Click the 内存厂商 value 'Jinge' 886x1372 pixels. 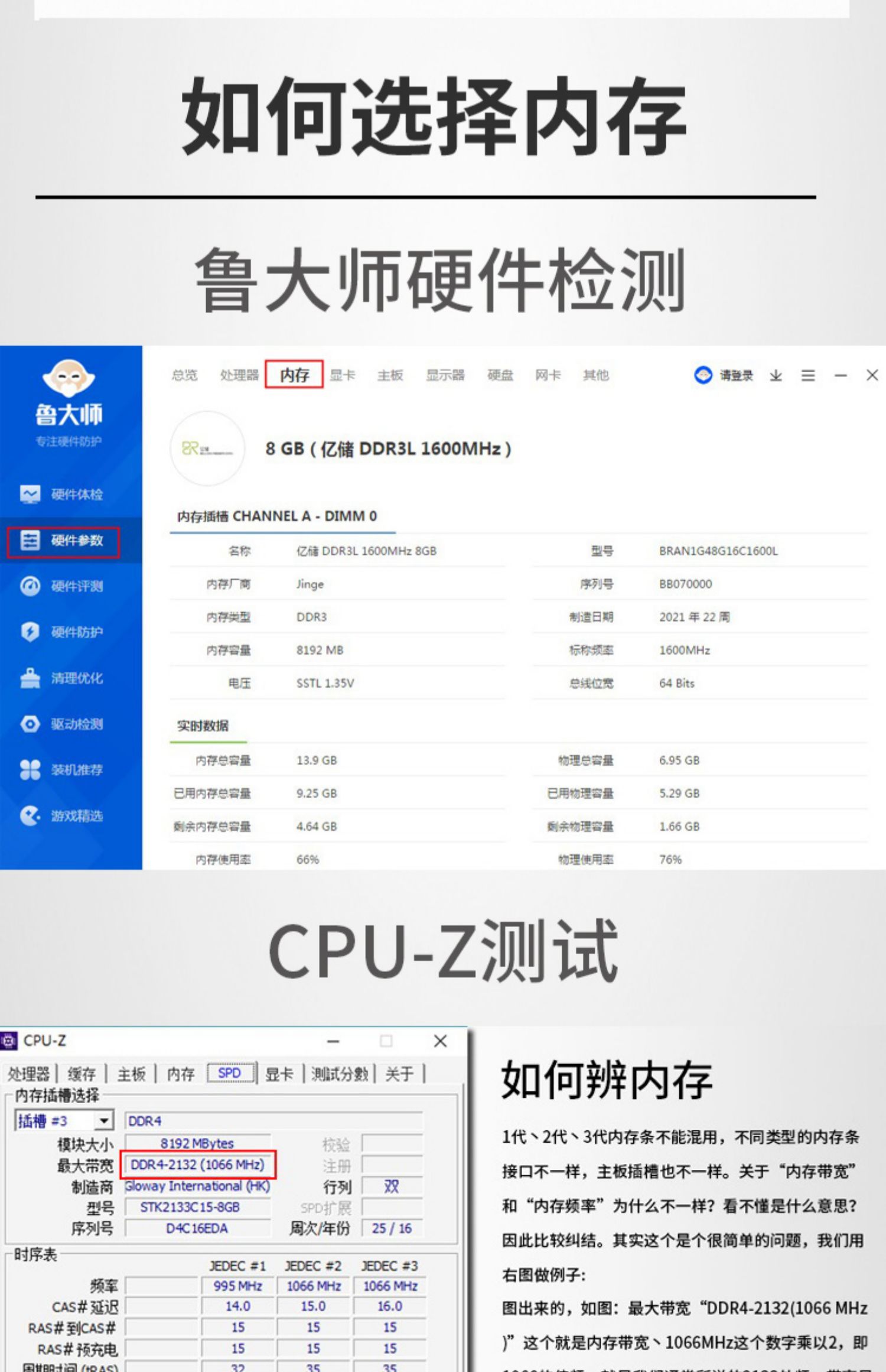pyautogui.click(x=310, y=584)
